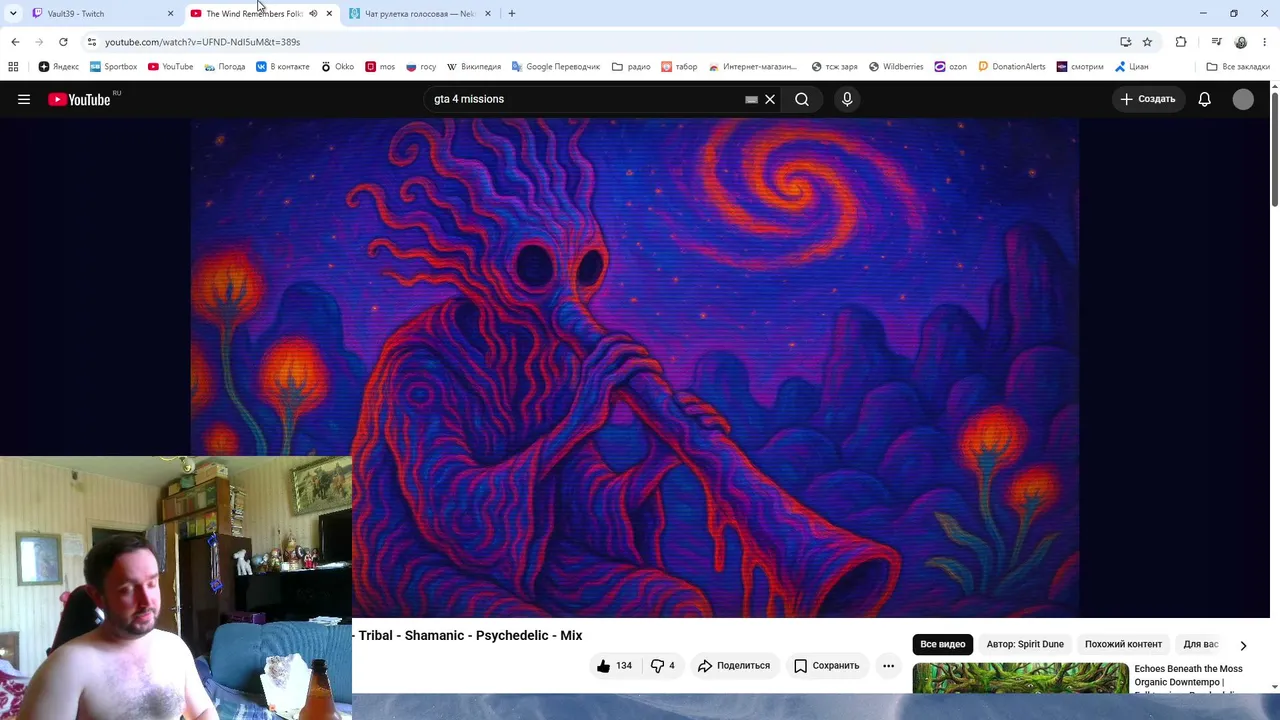This screenshot has width=1280, height=720.
Task: Open the YouTube guide hamburger menu
Action: pyautogui.click(x=24, y=99)
